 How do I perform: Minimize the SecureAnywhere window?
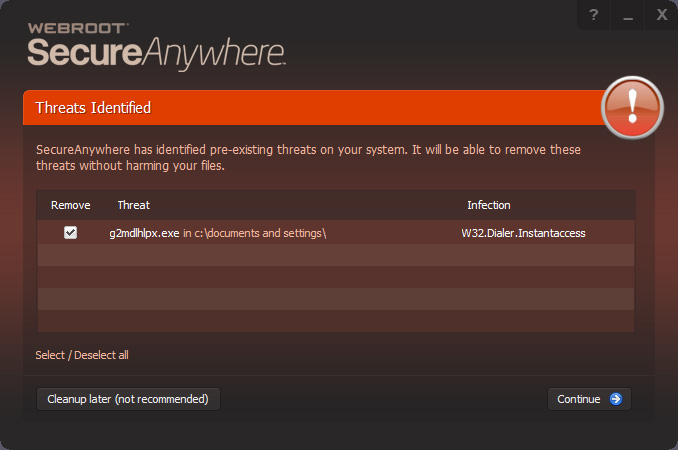pos(628,14)
